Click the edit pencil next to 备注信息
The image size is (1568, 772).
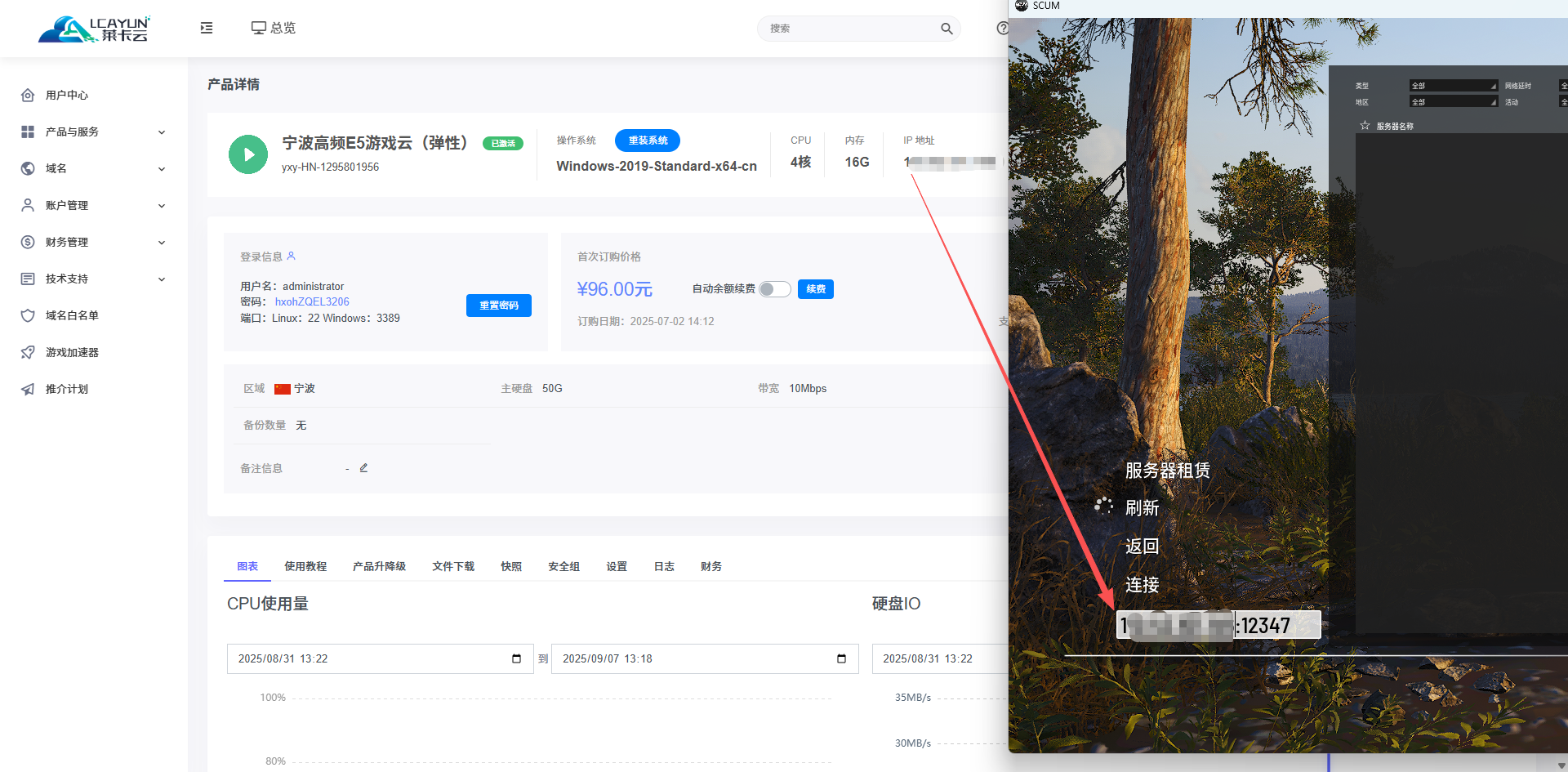pyautogui.click(x=363, y=468)
